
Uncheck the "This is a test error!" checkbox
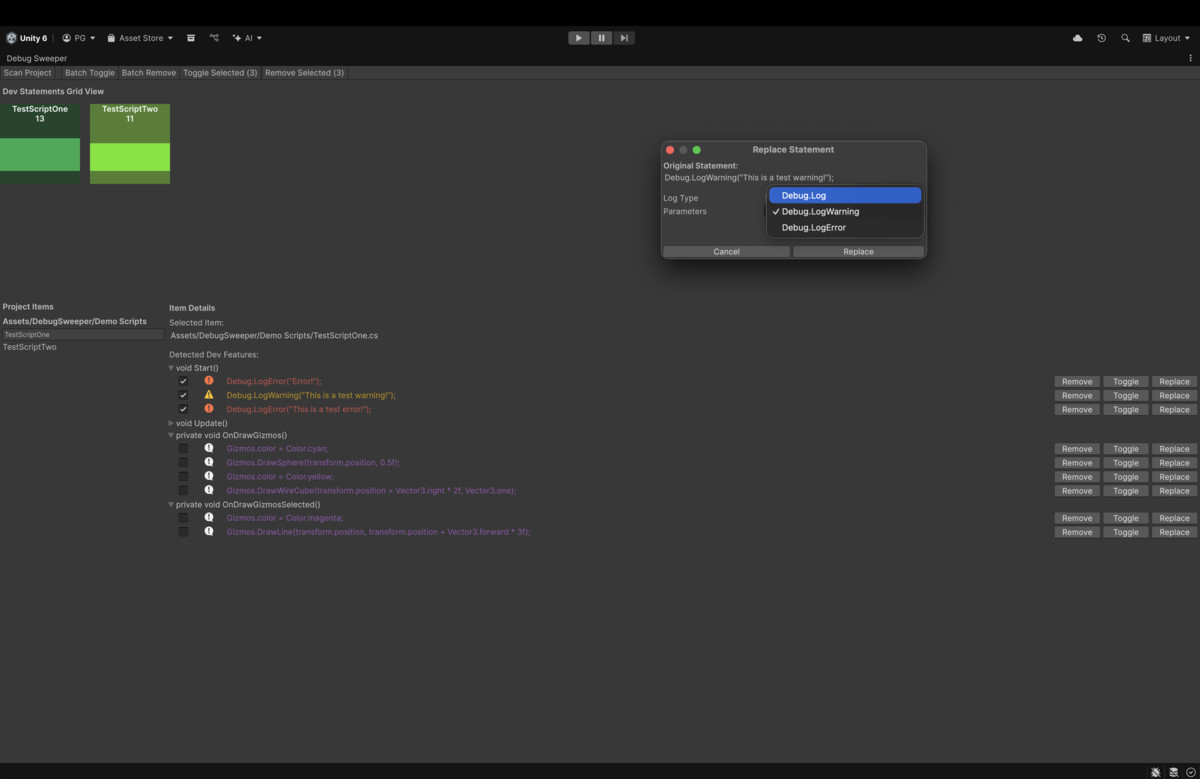[183, 409]
